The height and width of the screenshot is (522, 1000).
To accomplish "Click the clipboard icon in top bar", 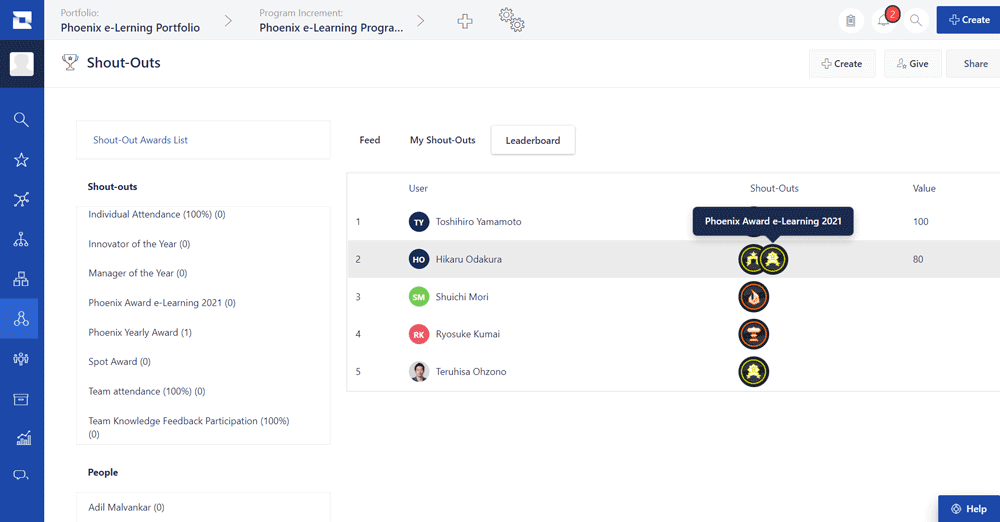I will click(850, 20).
